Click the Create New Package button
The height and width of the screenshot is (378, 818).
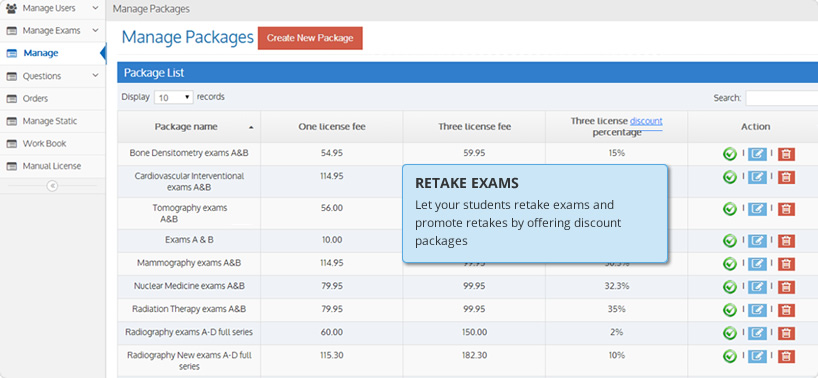point(310,38)
